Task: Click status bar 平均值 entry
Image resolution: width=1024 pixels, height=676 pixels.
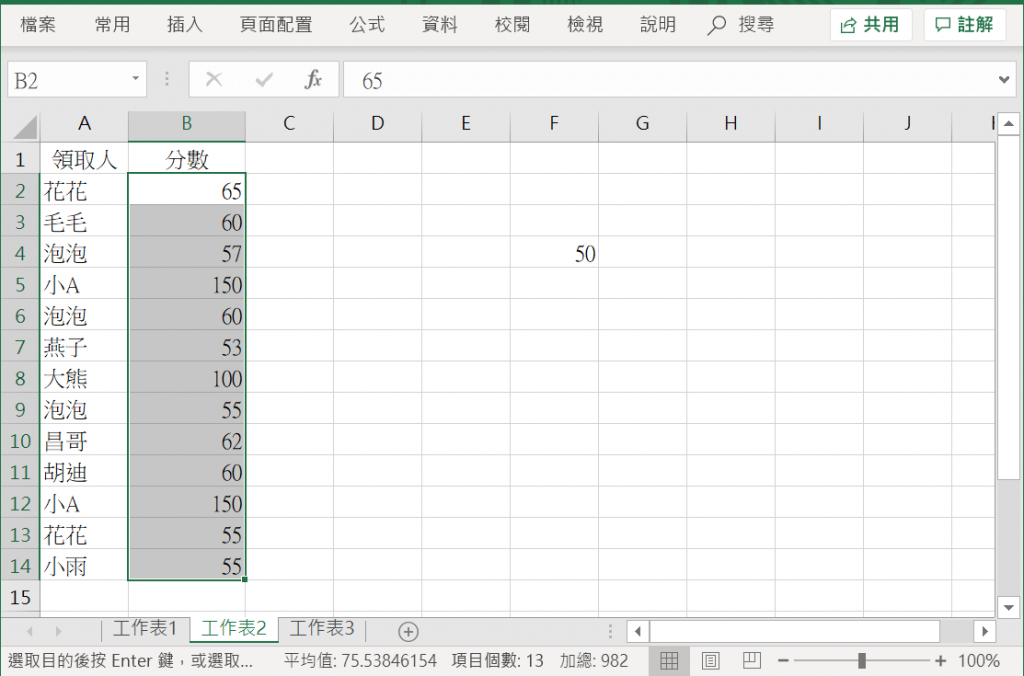Action: tap(360, 660)
